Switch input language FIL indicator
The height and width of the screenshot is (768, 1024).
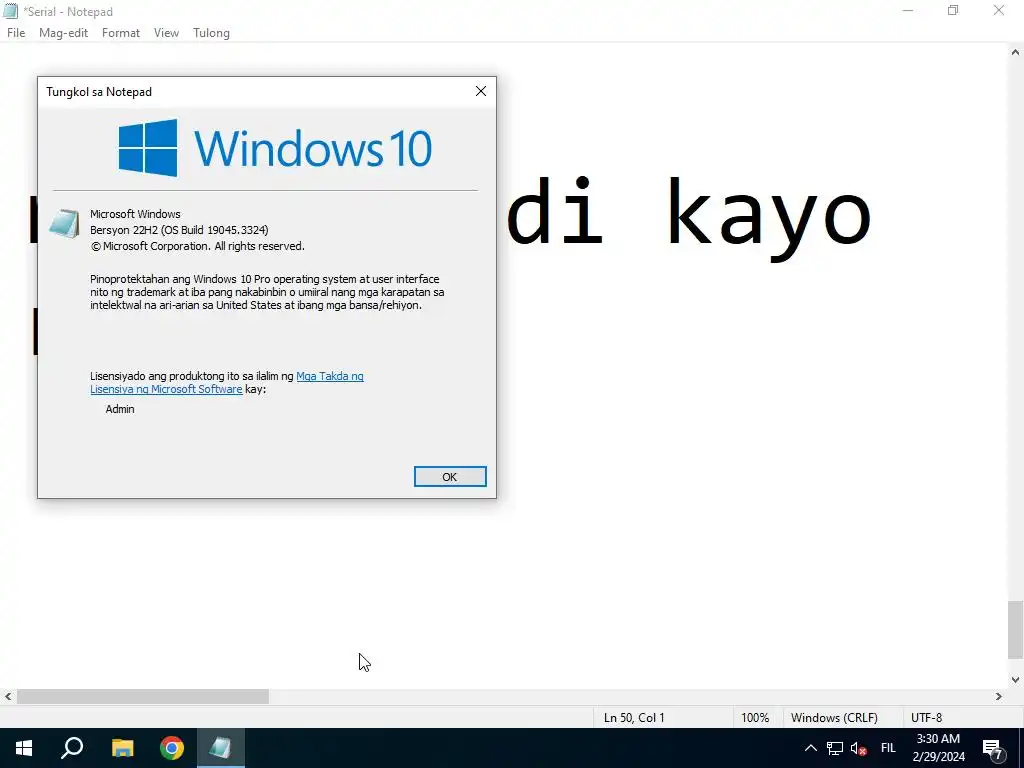(888, 748)
